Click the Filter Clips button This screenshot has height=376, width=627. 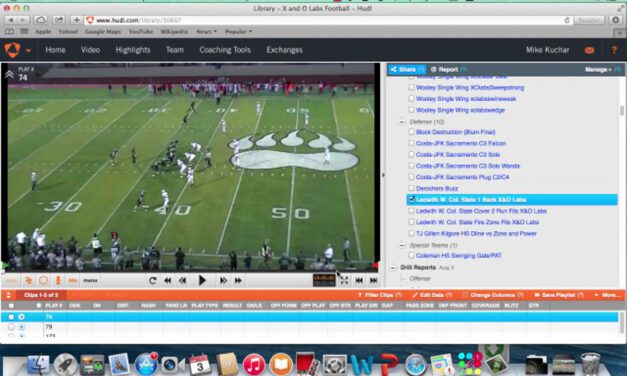[x=379, y=295]
